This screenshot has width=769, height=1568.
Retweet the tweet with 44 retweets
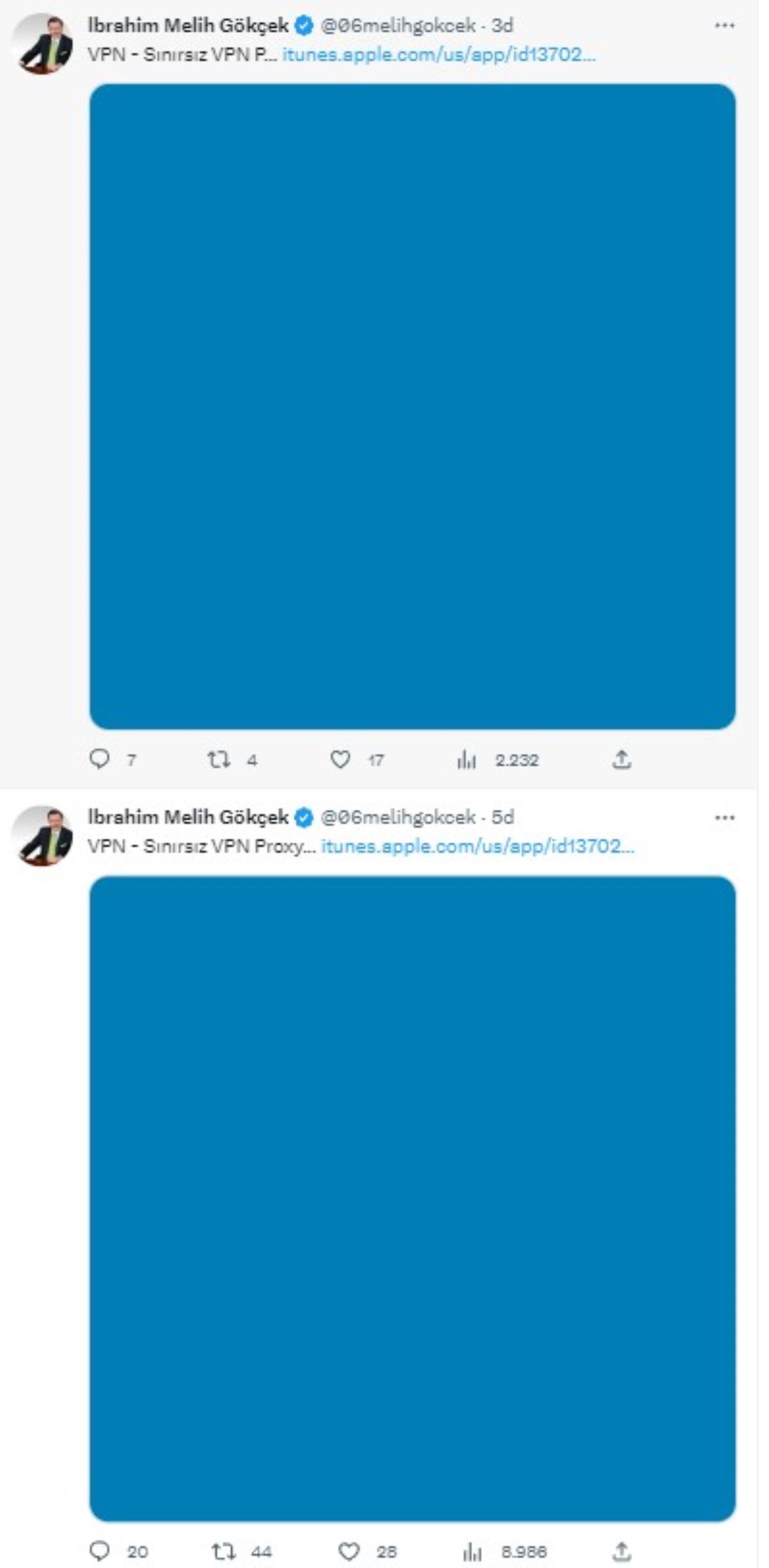[223, 1551]
